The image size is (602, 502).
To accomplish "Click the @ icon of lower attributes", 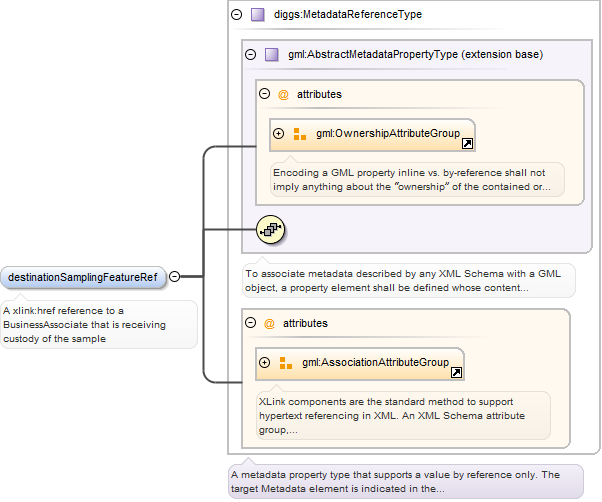I will click(x=269, y=324).
